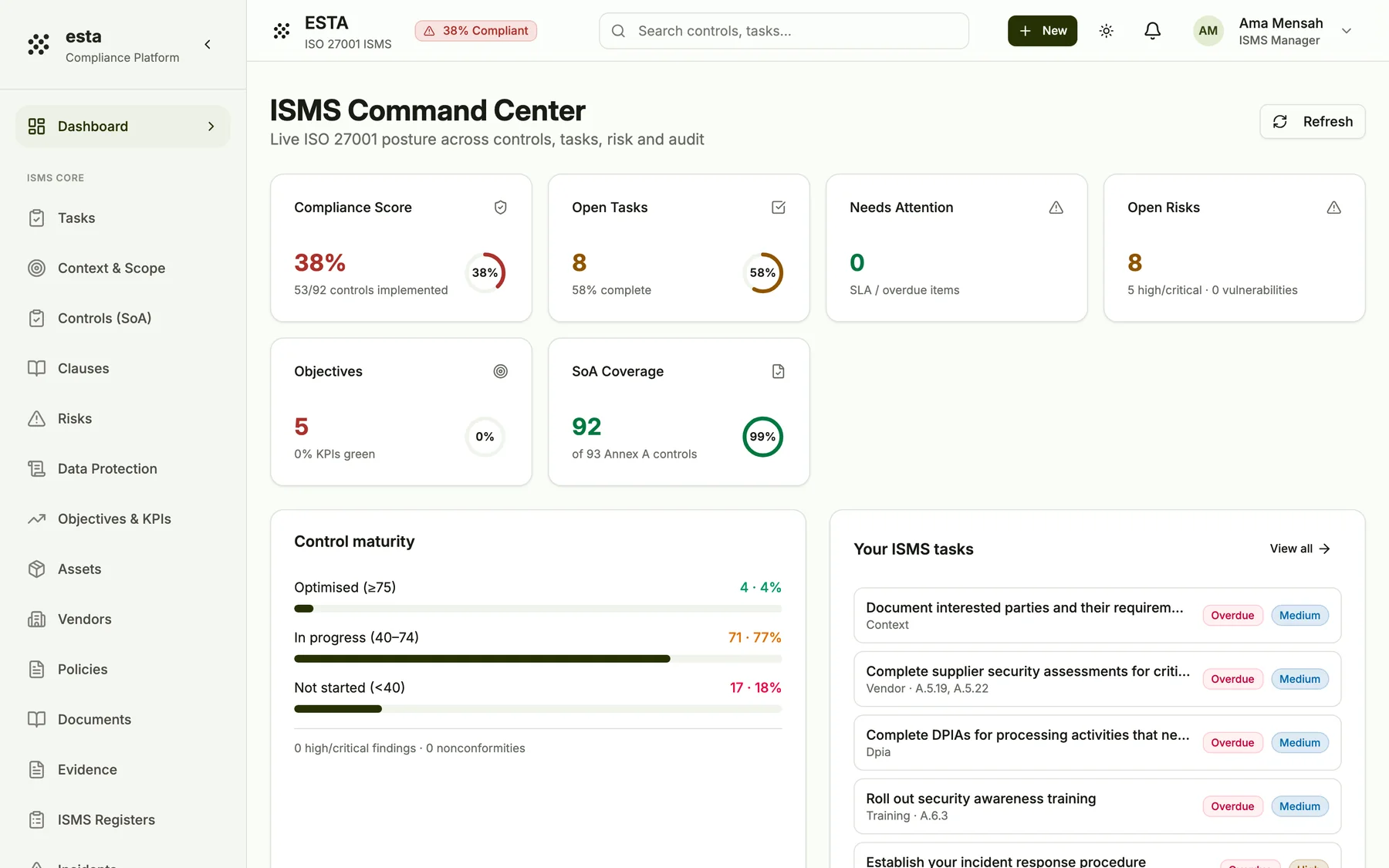This screenshot has height=868, width=1389.
Task: Expand the Dashboard item chevron
Action: tap(211, 127)
